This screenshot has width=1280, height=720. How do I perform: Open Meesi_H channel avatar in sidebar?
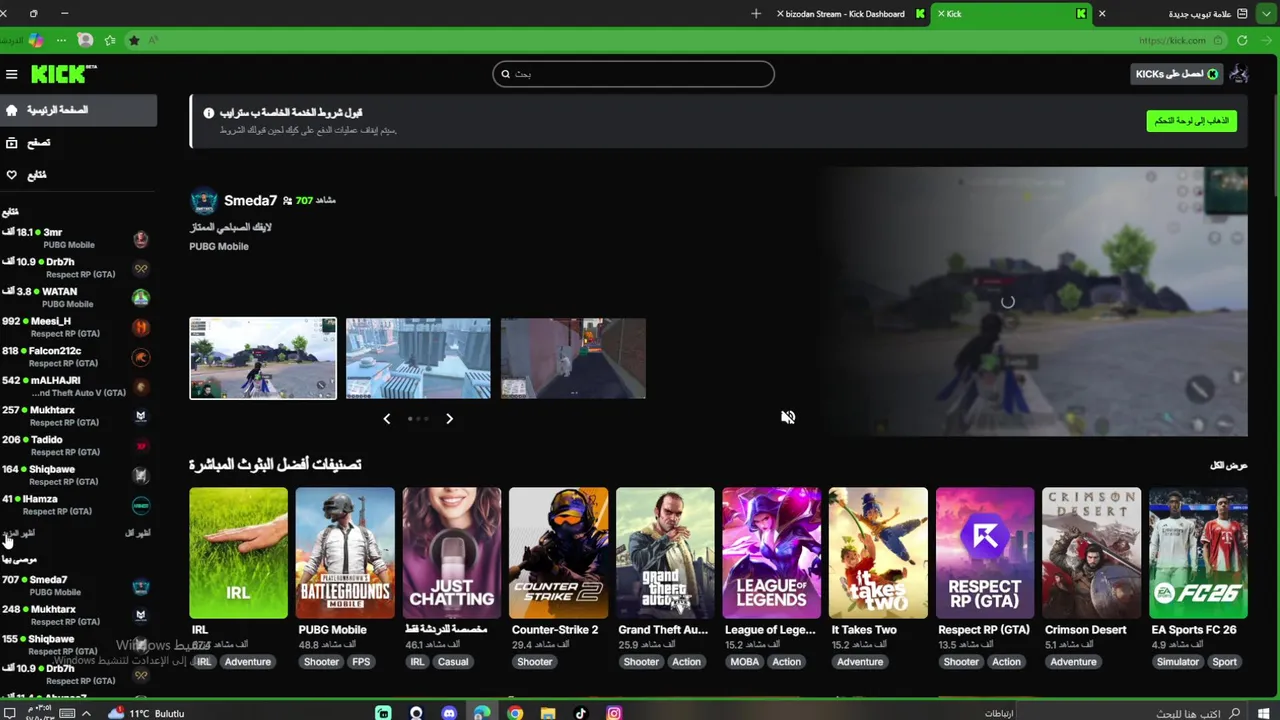coord(141,327)
